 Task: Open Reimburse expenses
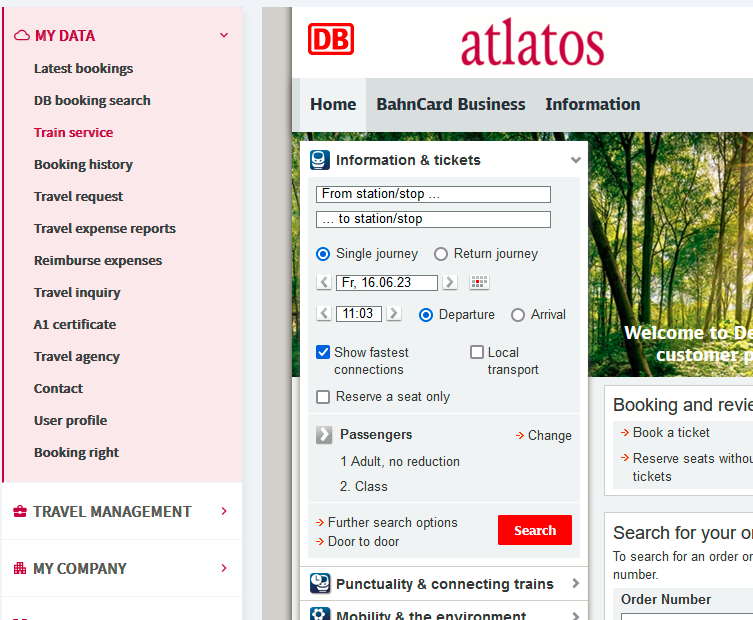point(98,261)
